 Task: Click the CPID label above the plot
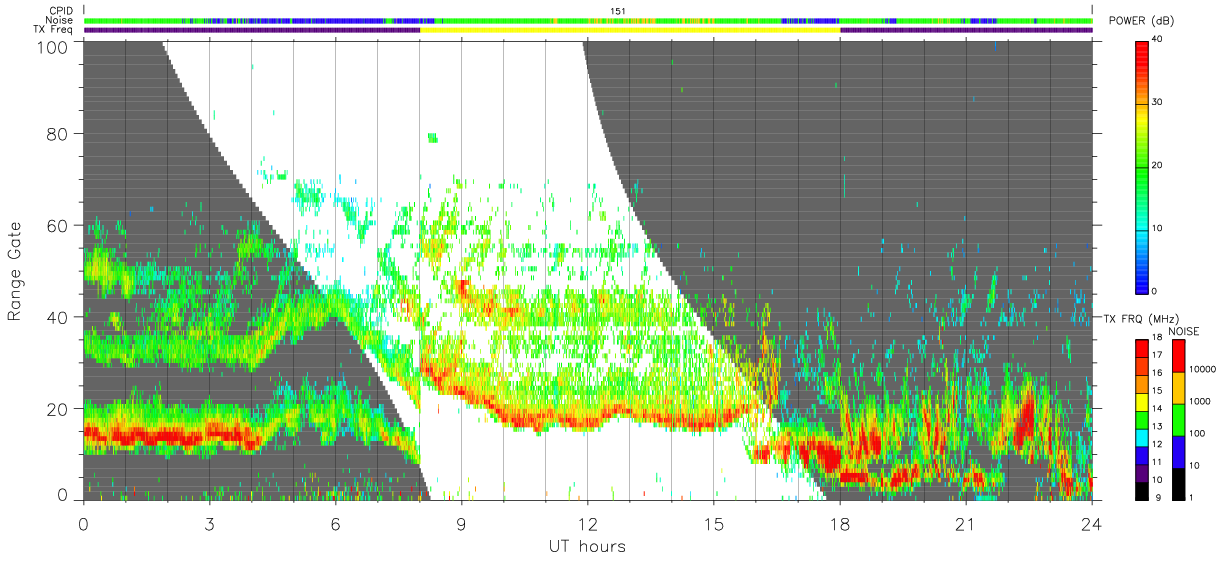(59, 11)
